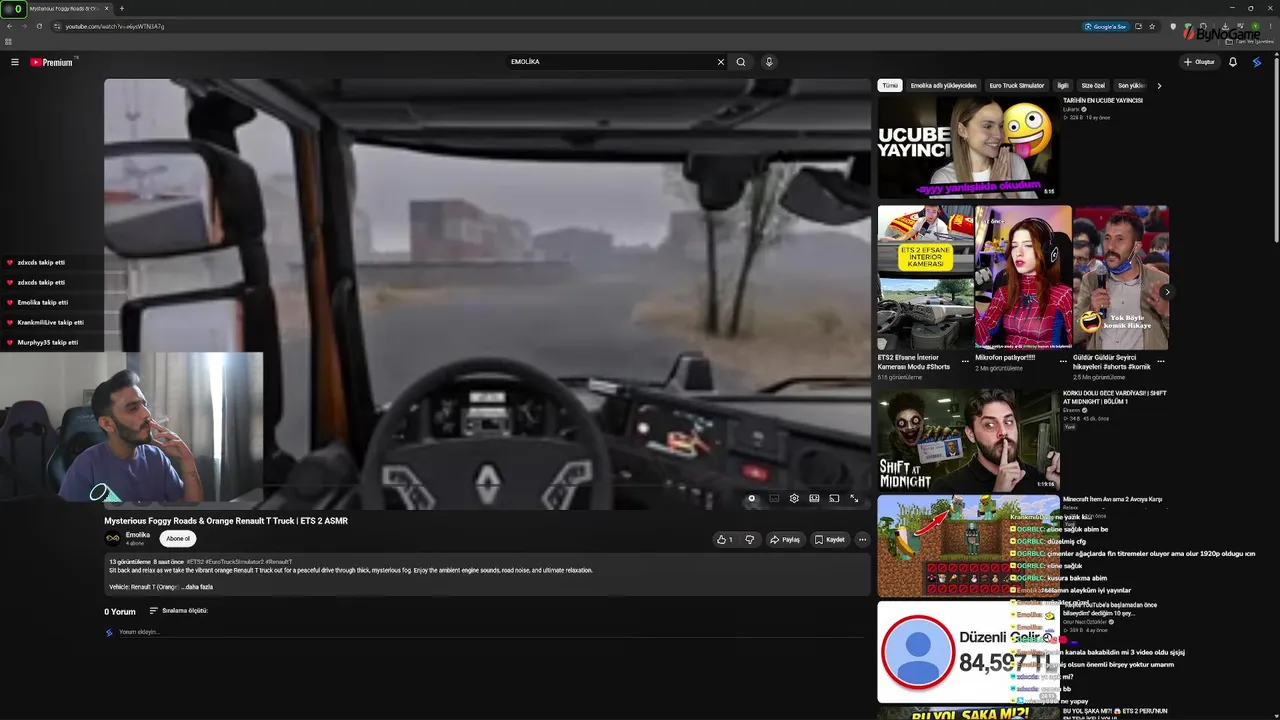Select the Emolika adlı yükleyiciden chip

(943, 86)
